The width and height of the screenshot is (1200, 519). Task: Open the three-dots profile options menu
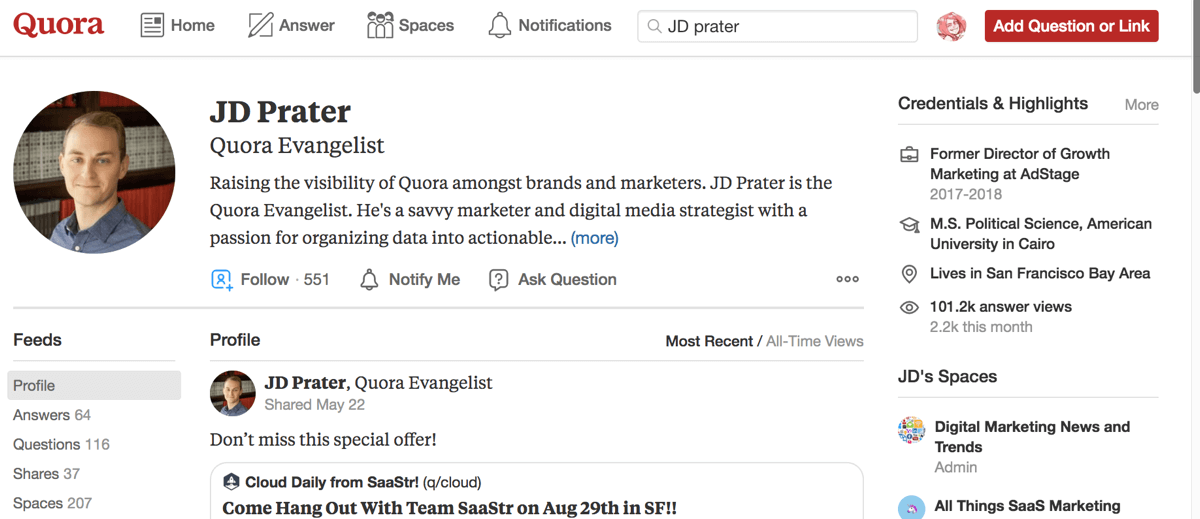click(847, 280)
